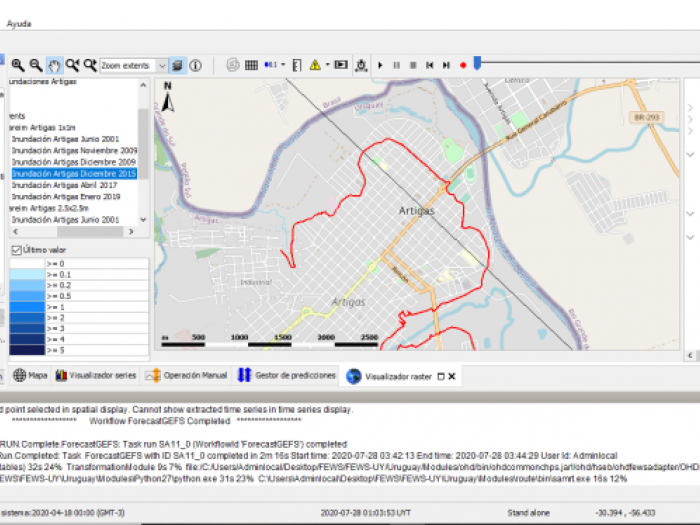Select the pan hand tool

(x=54, y=65)
